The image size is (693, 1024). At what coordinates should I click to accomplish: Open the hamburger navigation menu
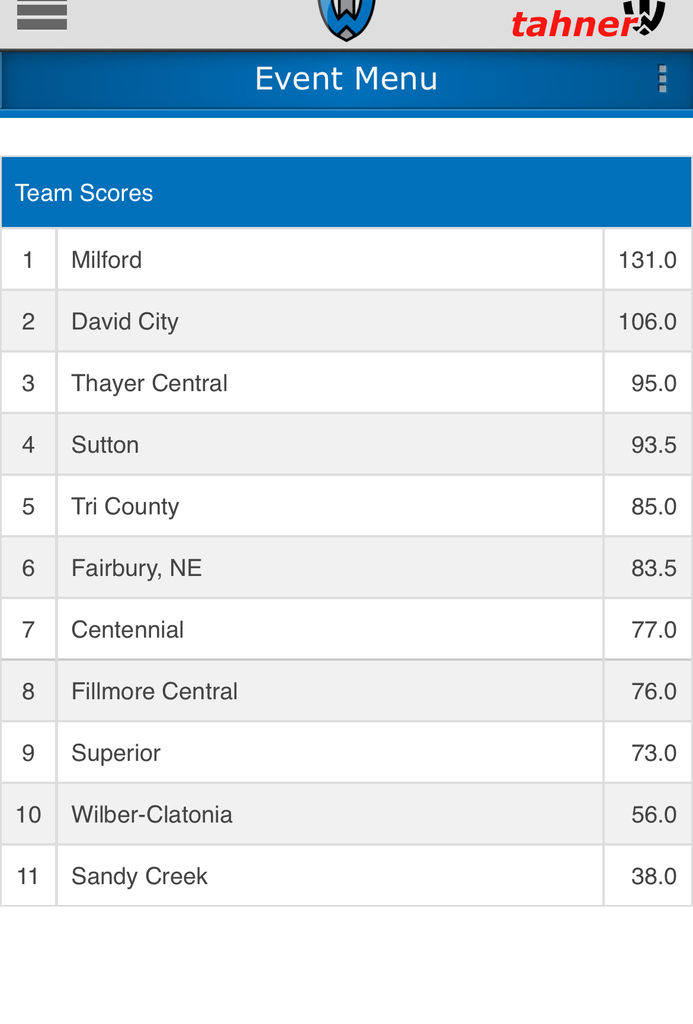click(x=41, y=16)
